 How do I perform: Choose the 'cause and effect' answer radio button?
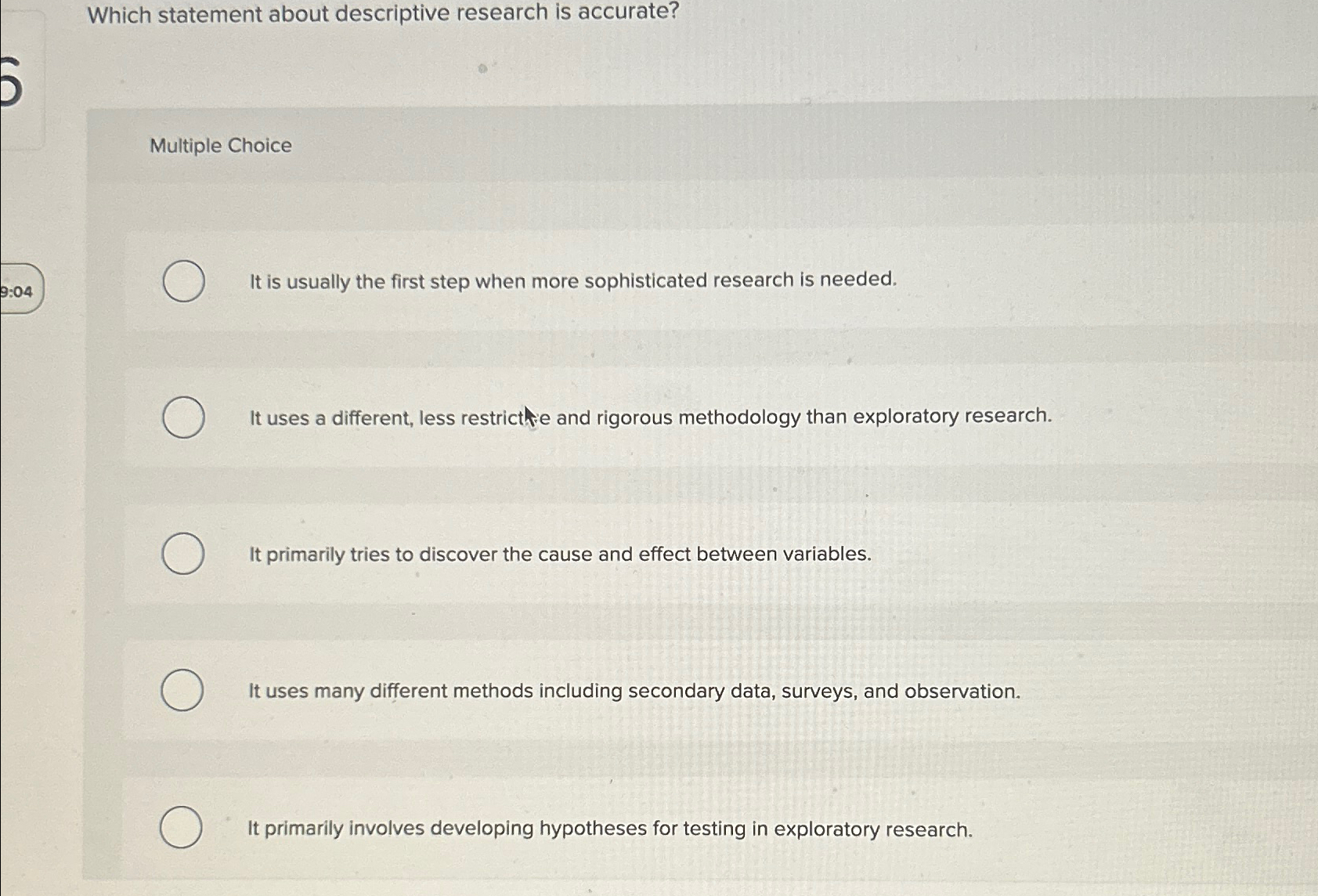[x=182, y=554]
